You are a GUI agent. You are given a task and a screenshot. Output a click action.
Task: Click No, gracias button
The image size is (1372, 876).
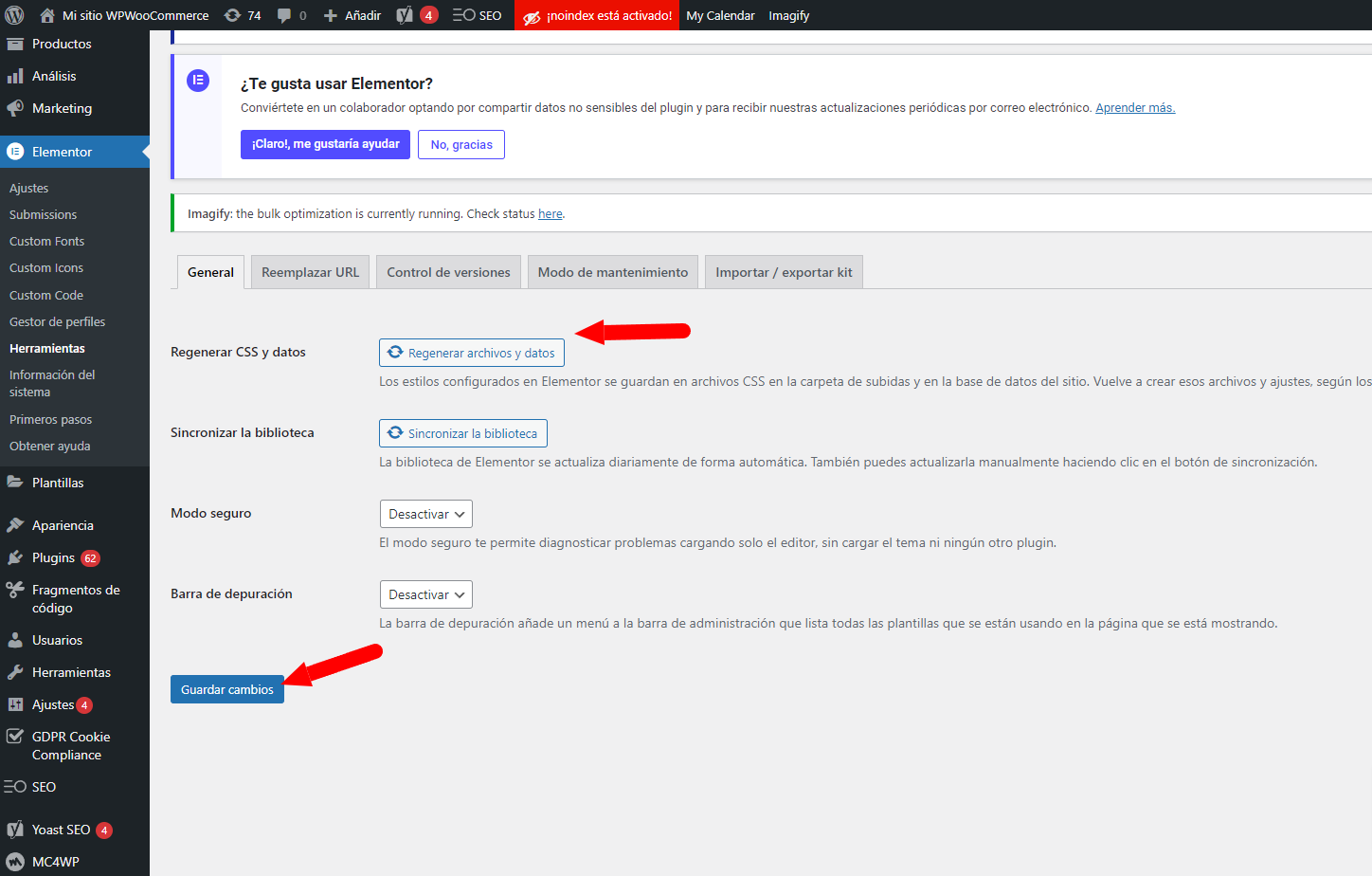461,144
